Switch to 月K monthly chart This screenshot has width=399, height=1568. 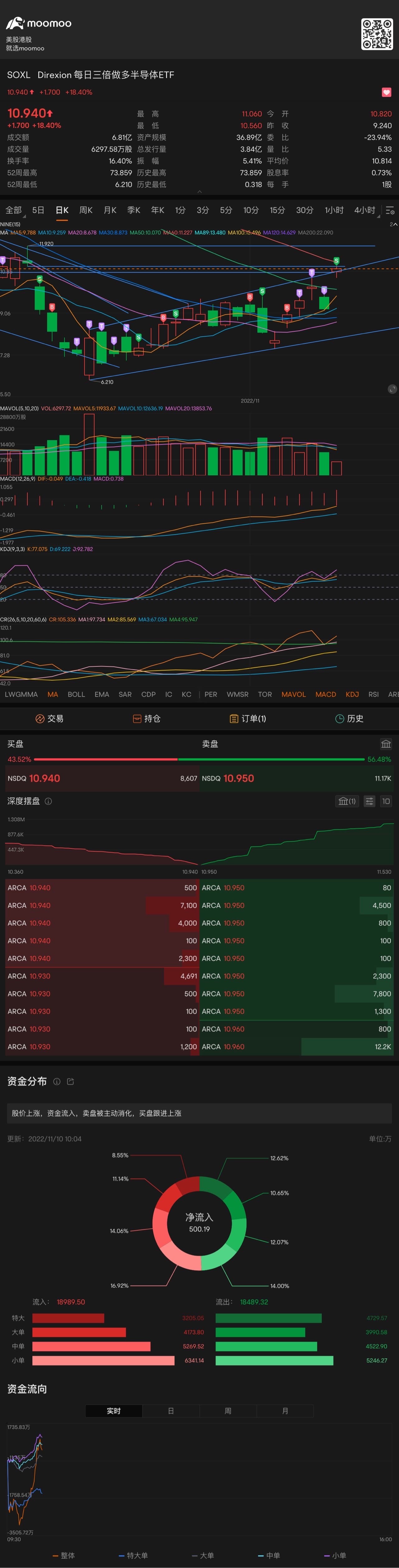pyautogui.click(x=110, y=210)
